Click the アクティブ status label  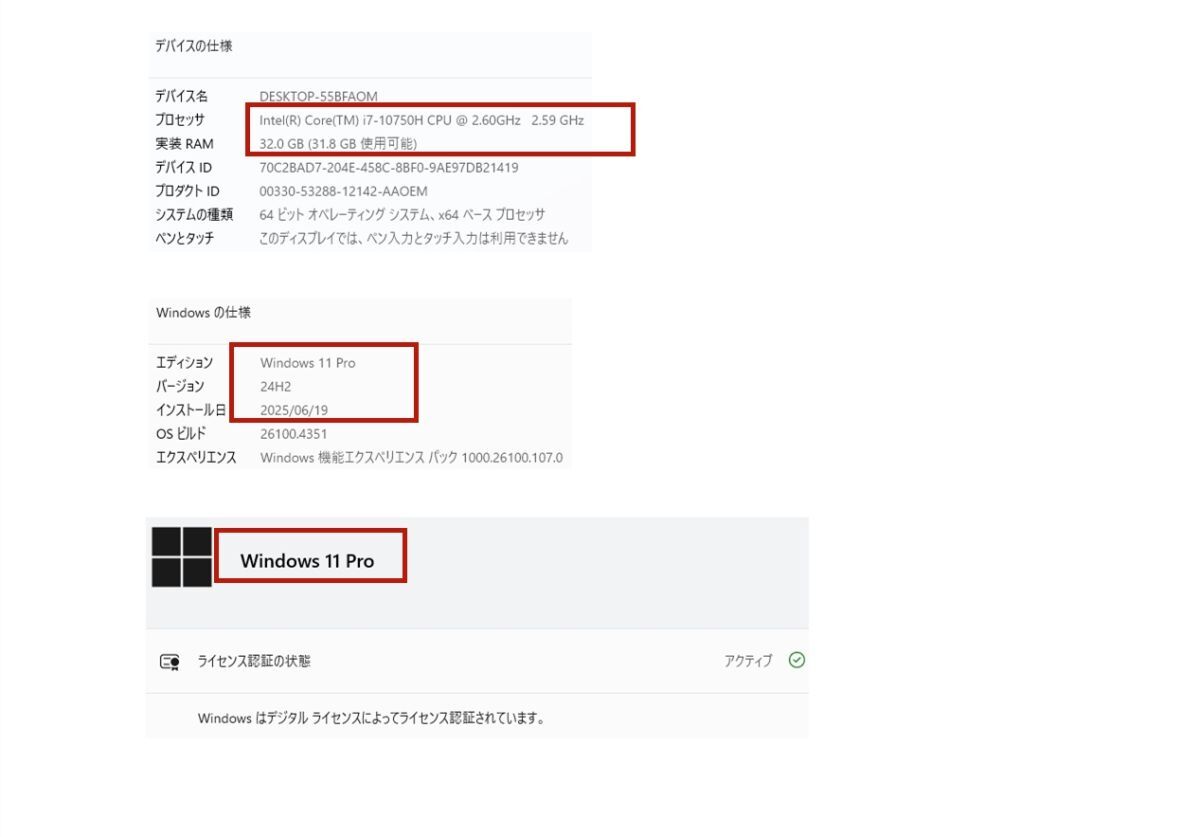tap(748, 661)
